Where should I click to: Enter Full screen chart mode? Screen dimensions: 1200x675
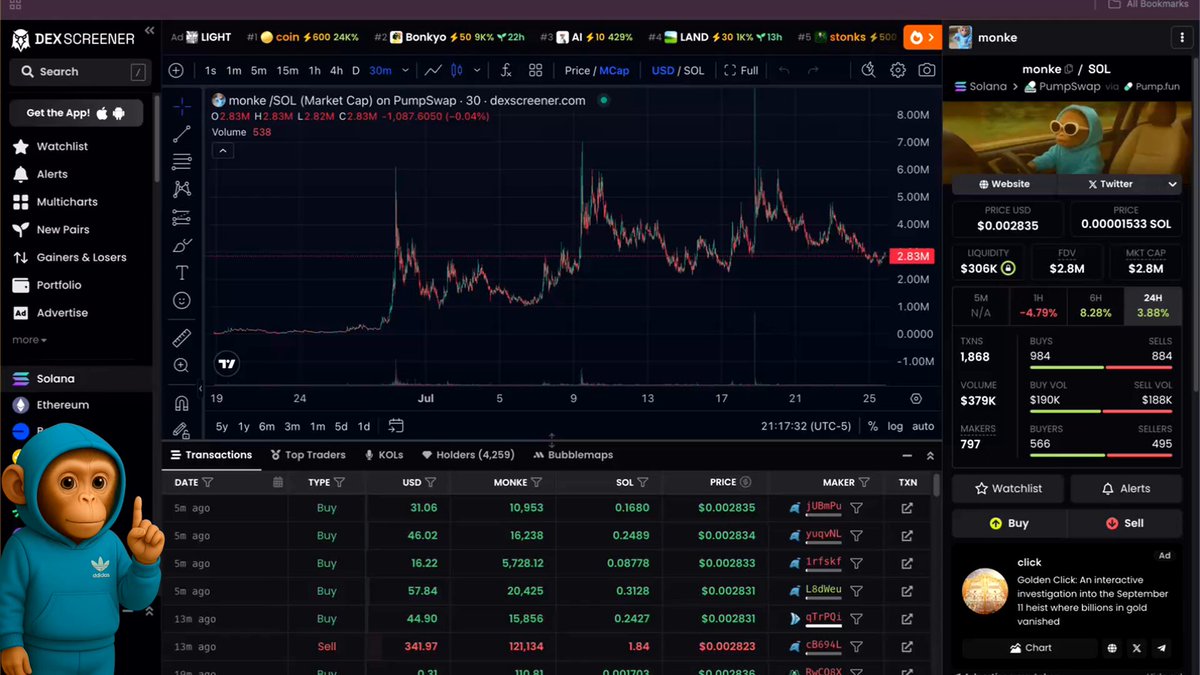click(741, 71)
